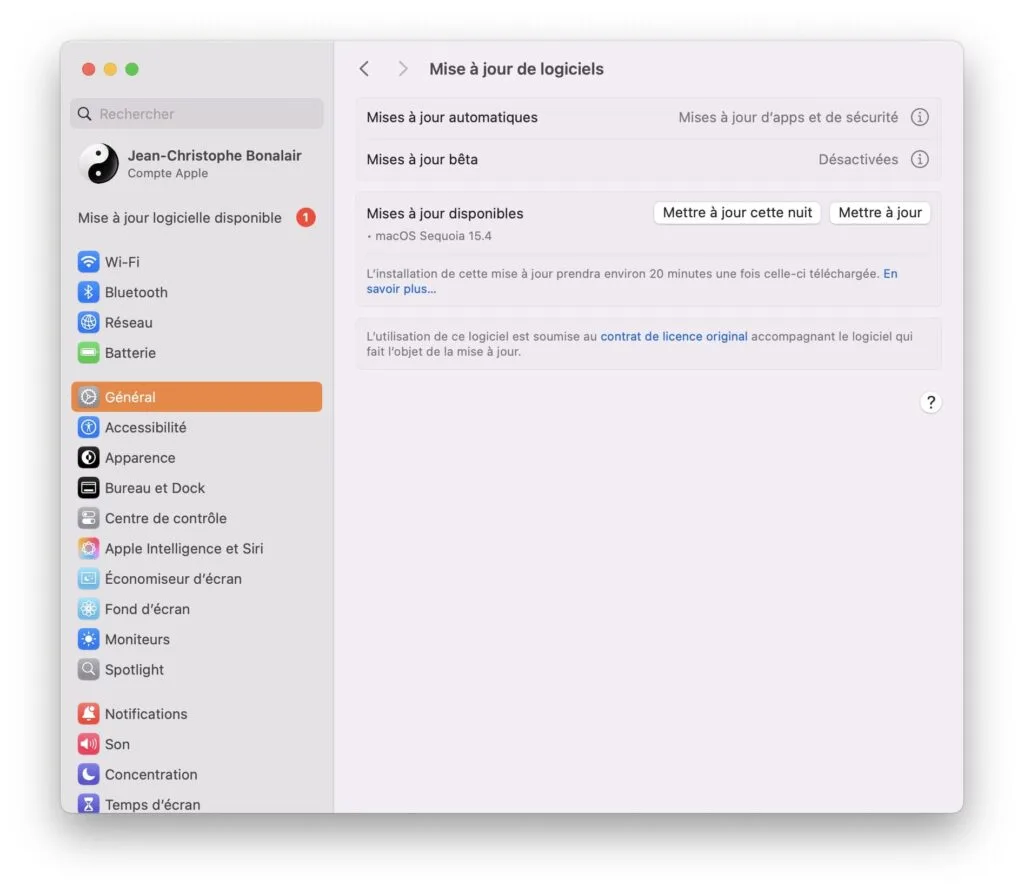Open Concentration settings
Viewport: 1024px width, 893px height.
click(150, 774)
